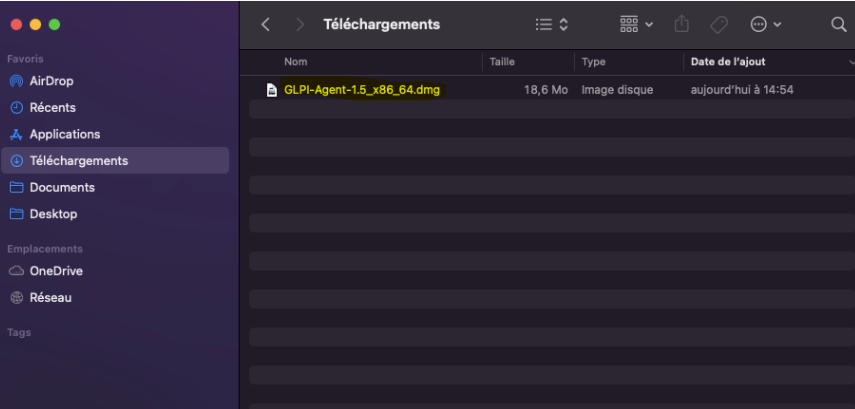
Task: Select GLPI-Agent-1.5_x86_64.dmg file name
Action: click(x=362, y=90)
